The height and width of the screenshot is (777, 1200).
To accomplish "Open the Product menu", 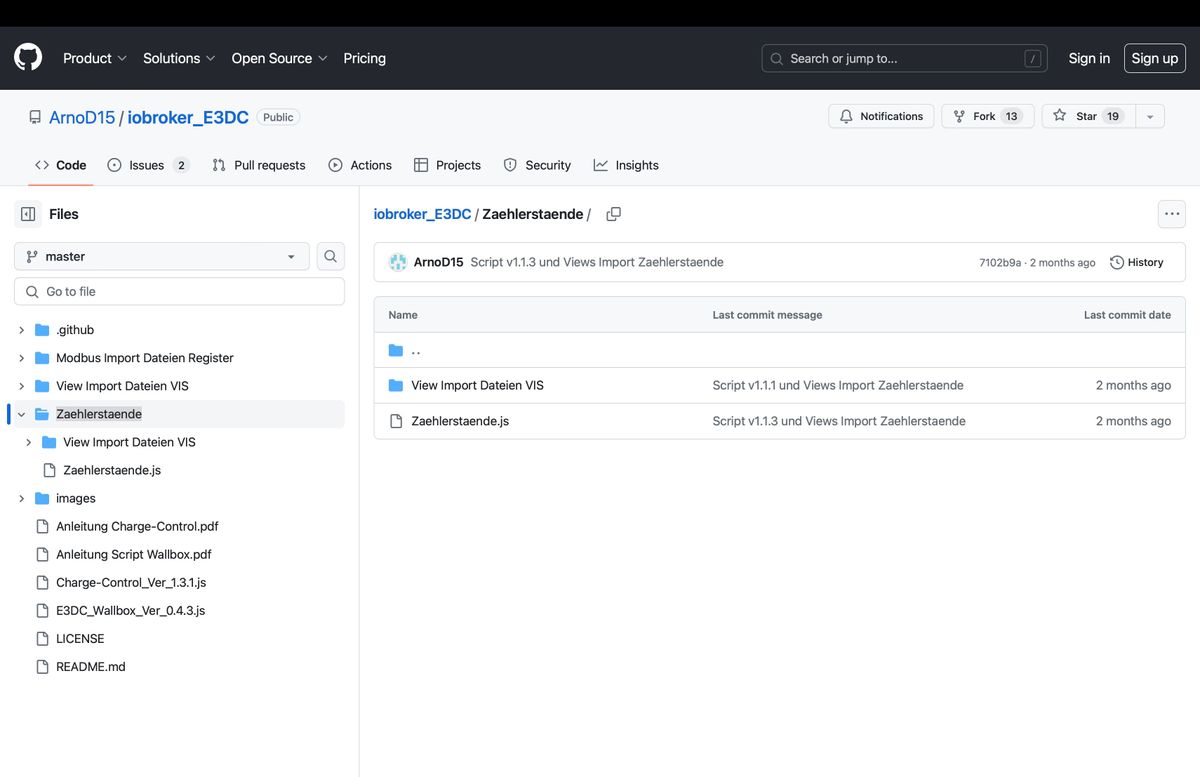I will click(95, 58).
